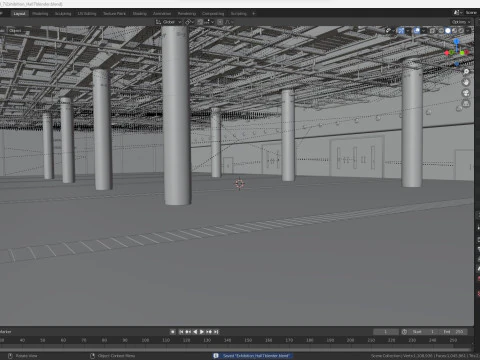Play animation in reverse

pyautogui.click(x=195, y=332)
